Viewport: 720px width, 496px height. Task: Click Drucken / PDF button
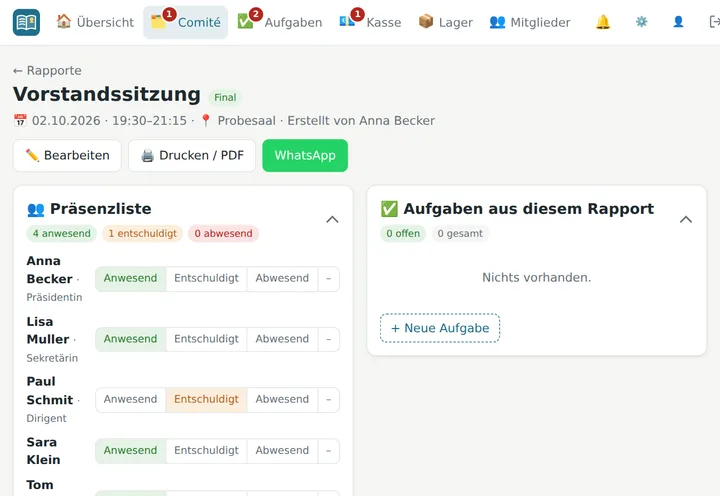192,156
